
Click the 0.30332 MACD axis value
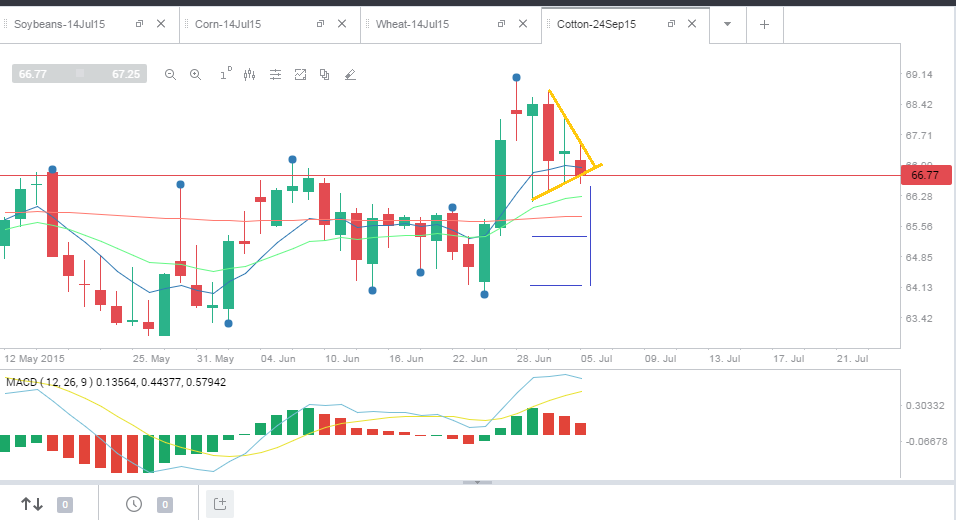(x=925, y=405)
